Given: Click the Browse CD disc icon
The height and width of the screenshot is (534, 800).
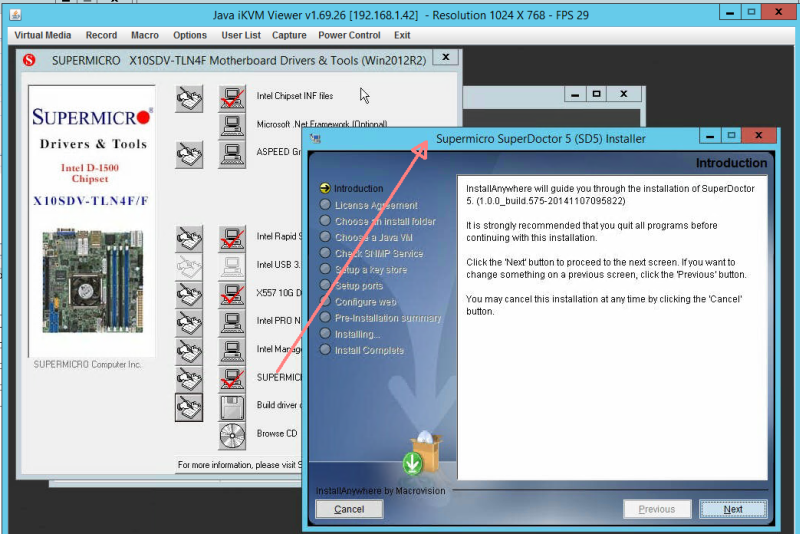Looking at the screenshot, I should pos(232,436).
